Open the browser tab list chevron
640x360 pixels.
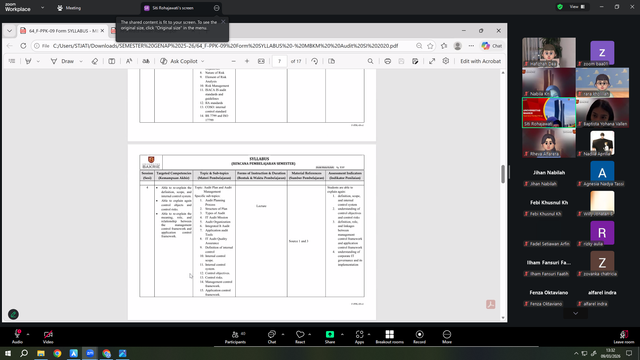coord(9,31)
